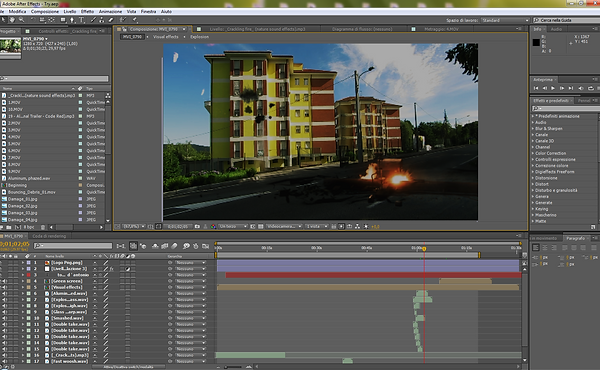Click the red label swatch of layer 3
Viewport: 600px width, 370px height.
coord(28,275)
